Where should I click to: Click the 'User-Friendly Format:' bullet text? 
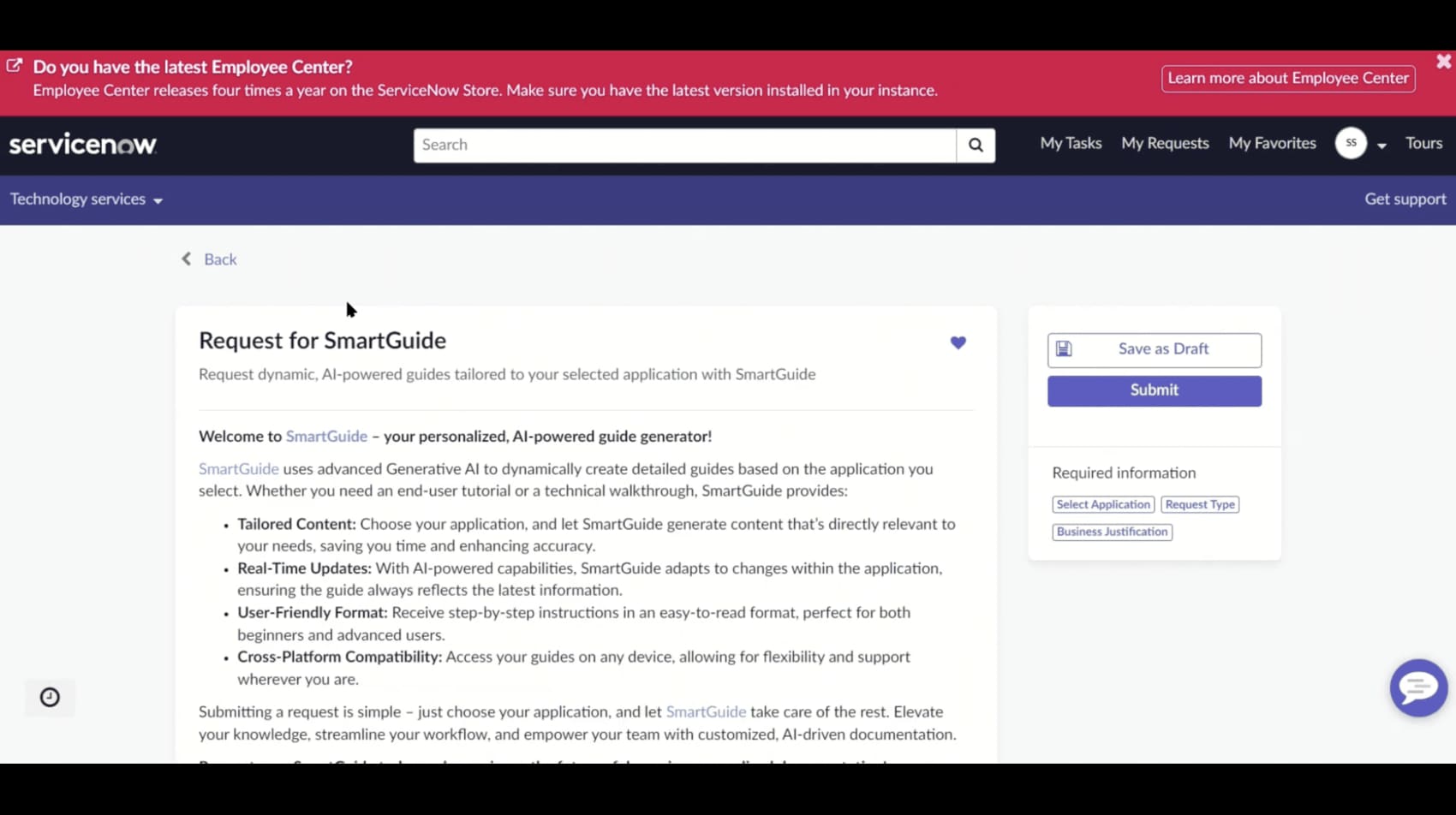(x=313, y=613)
